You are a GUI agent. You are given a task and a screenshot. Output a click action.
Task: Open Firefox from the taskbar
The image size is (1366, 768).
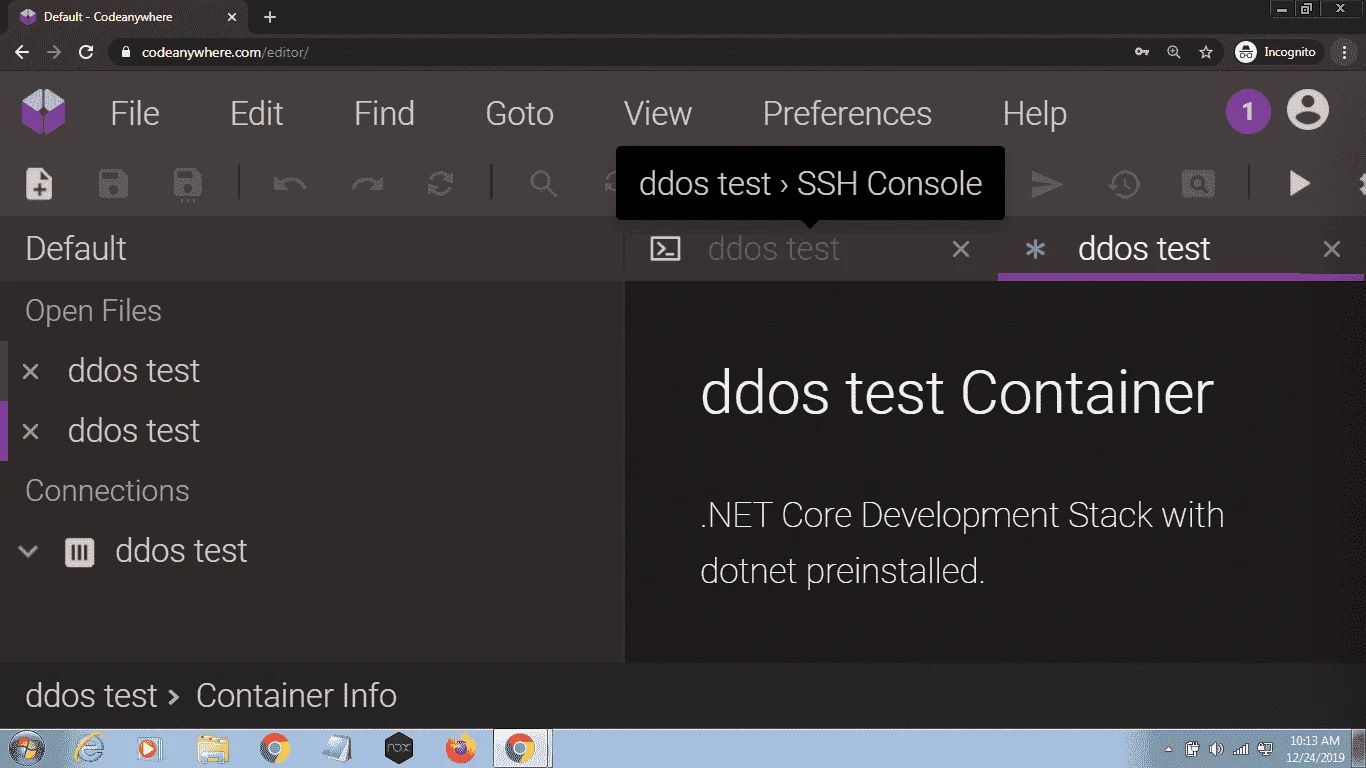pyautogui.click(x=460, y=748)
